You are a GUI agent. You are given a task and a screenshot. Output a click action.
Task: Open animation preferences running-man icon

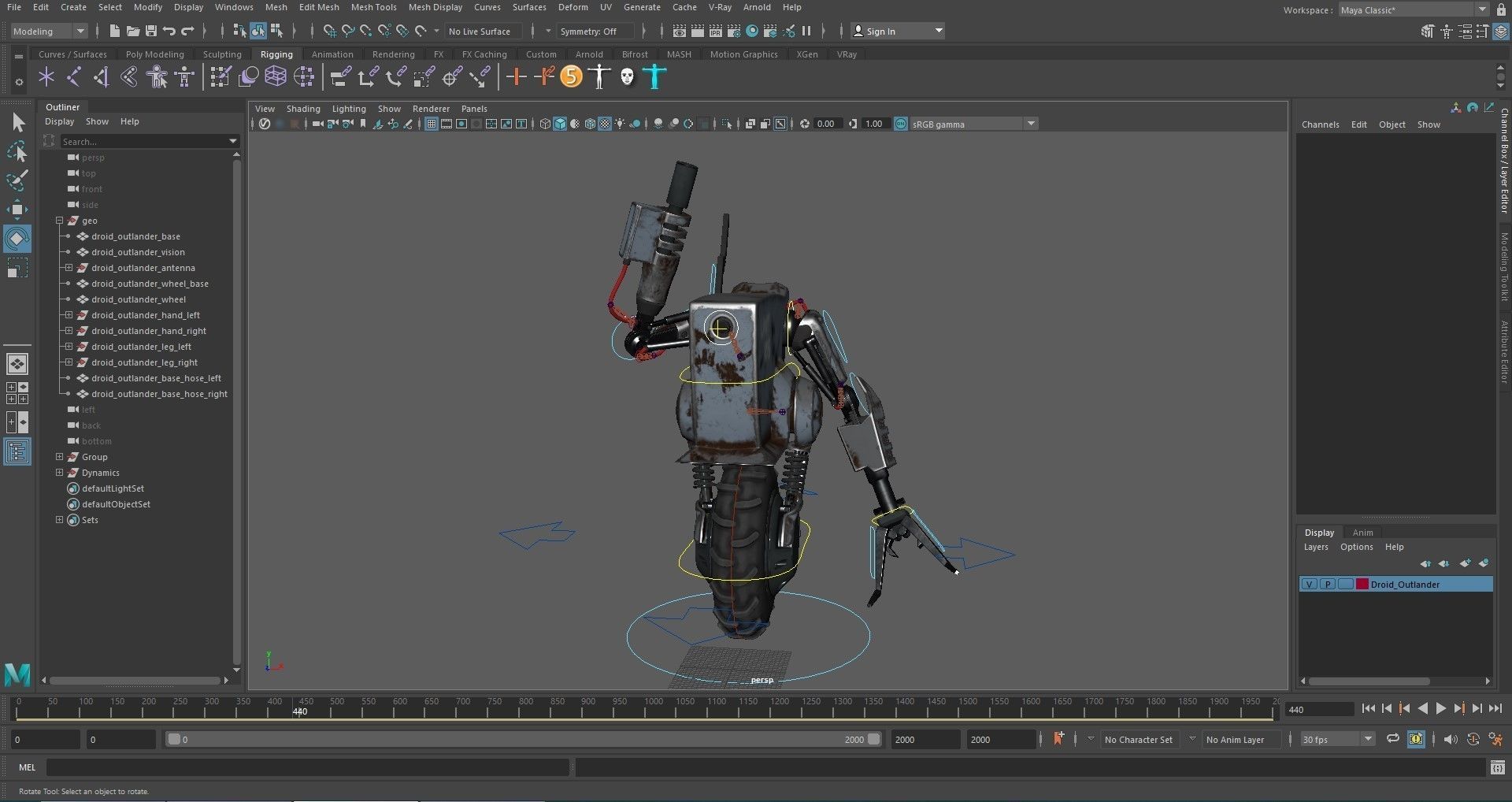click(x=1495, y=739)
